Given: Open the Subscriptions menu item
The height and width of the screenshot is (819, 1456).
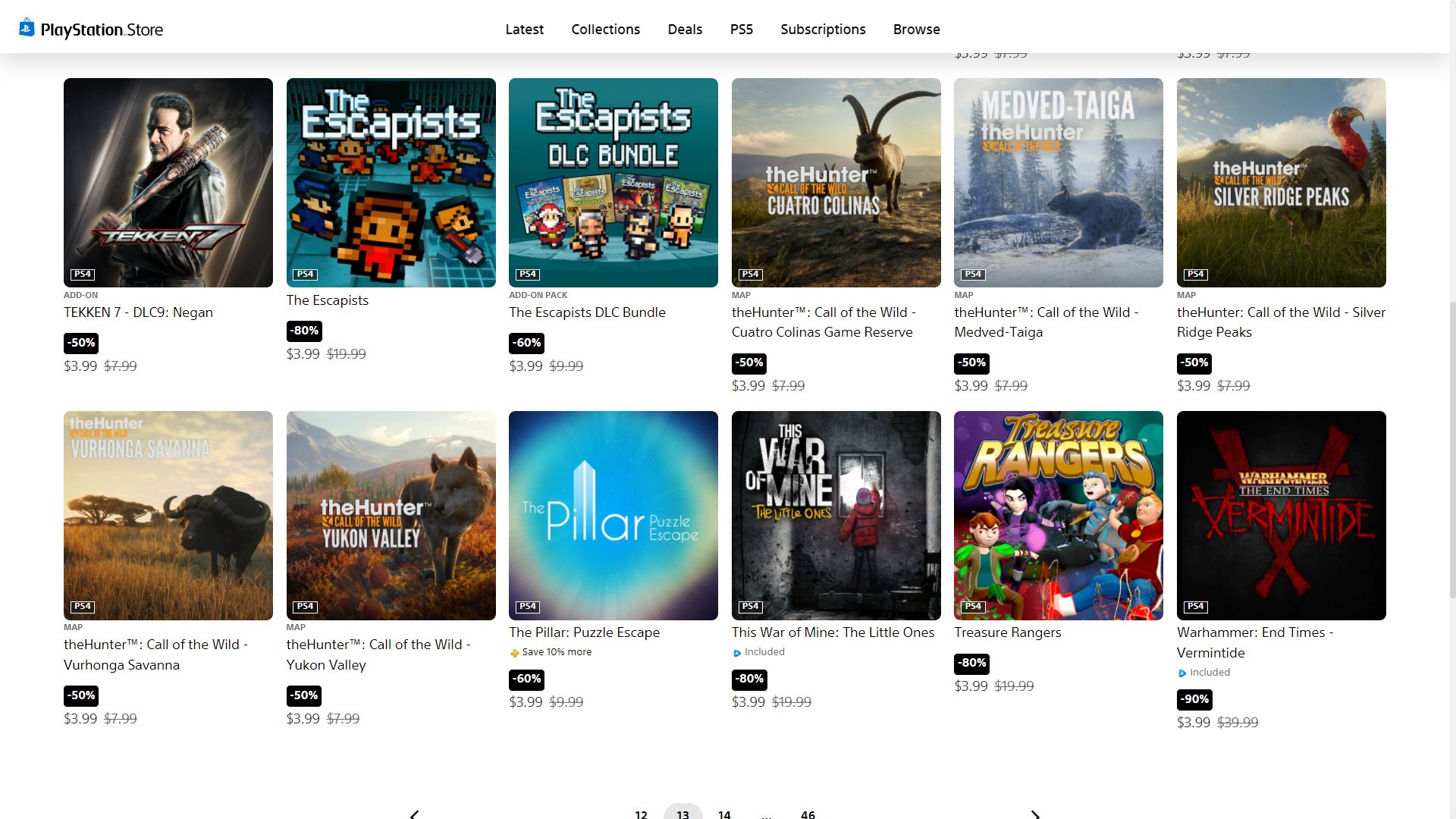Looking at the screenshot, I should (x=823, y=30).
